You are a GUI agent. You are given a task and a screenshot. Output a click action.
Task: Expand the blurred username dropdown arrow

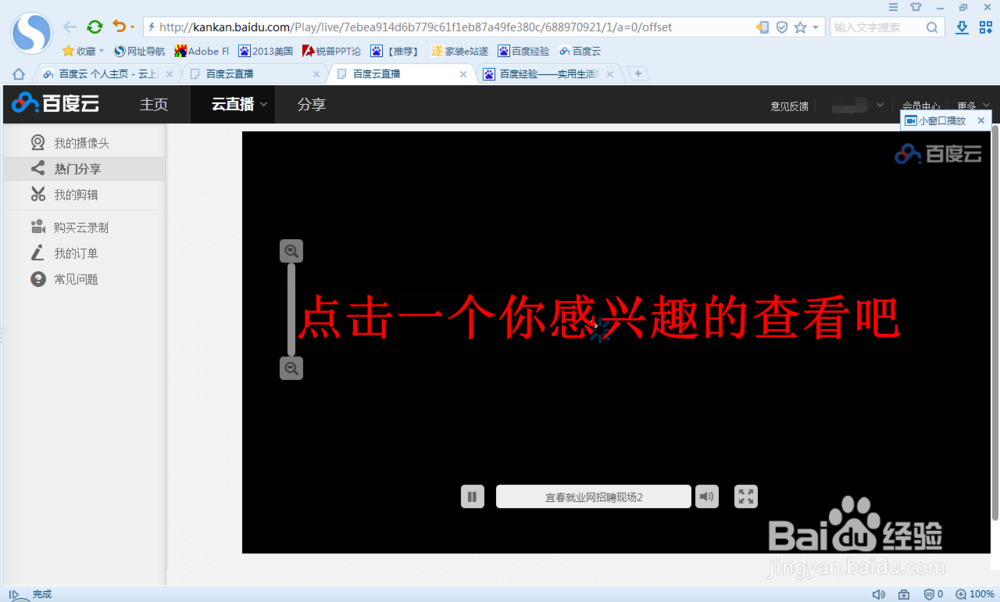click(x=879, y=105)
